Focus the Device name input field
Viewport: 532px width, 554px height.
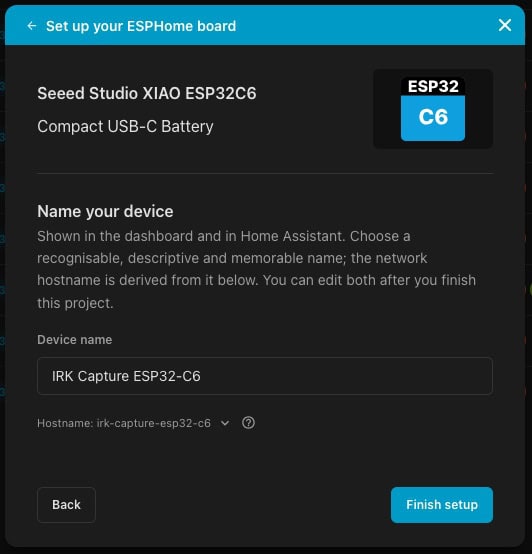pos(265,376)
